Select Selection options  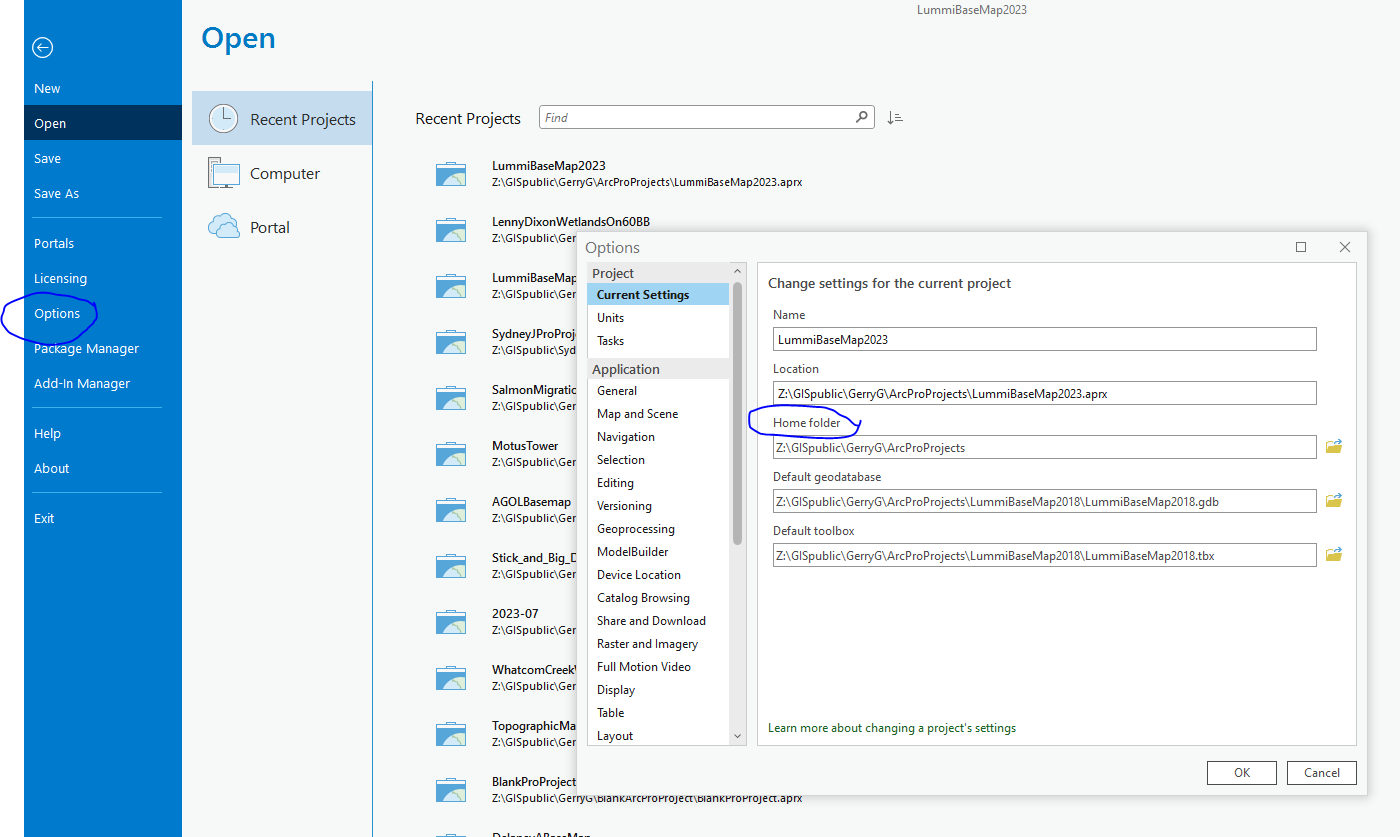pyautogui.click(x=659, y=459)
